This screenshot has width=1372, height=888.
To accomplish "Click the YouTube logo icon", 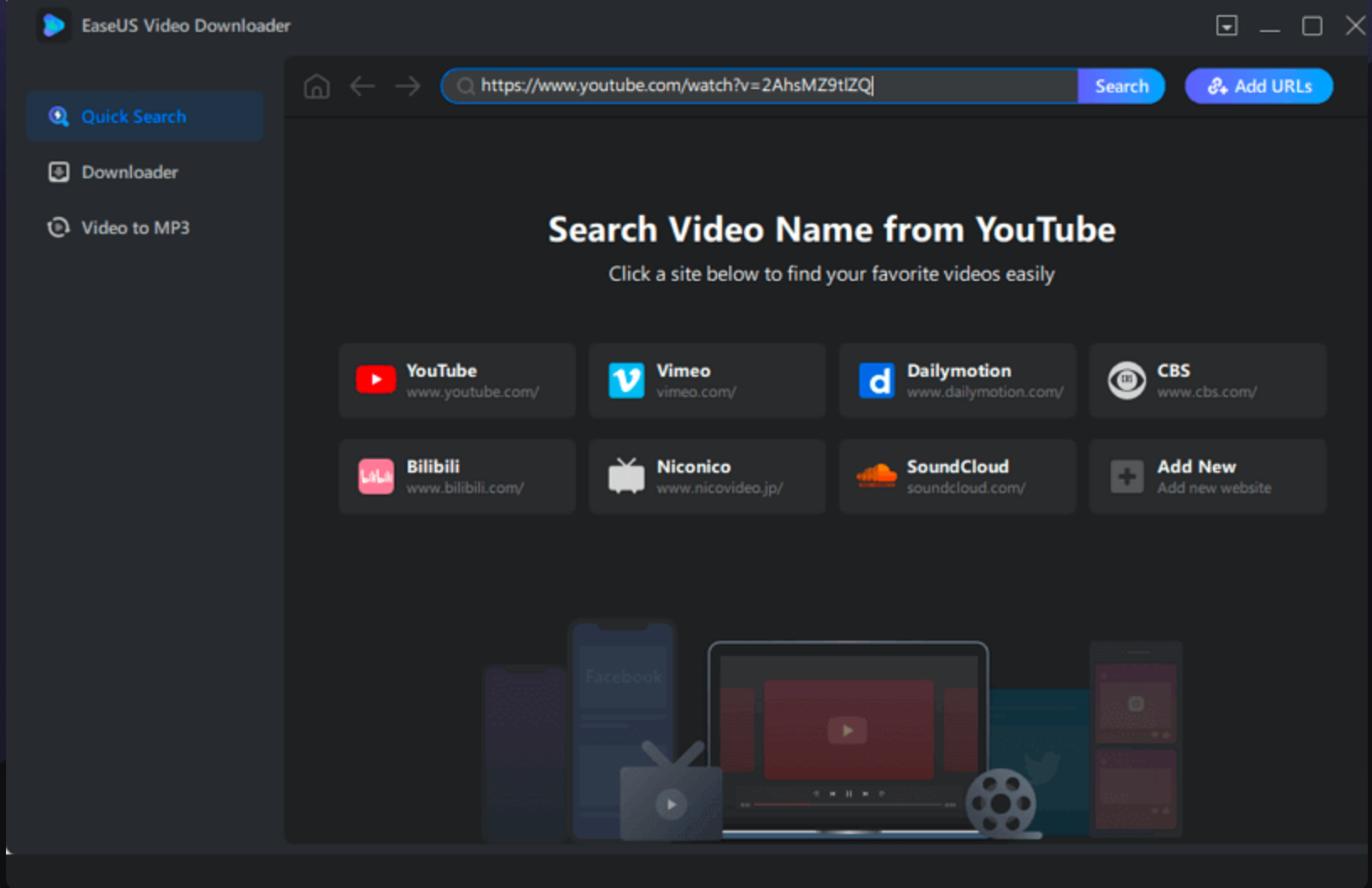I will [x=376, y=380].
